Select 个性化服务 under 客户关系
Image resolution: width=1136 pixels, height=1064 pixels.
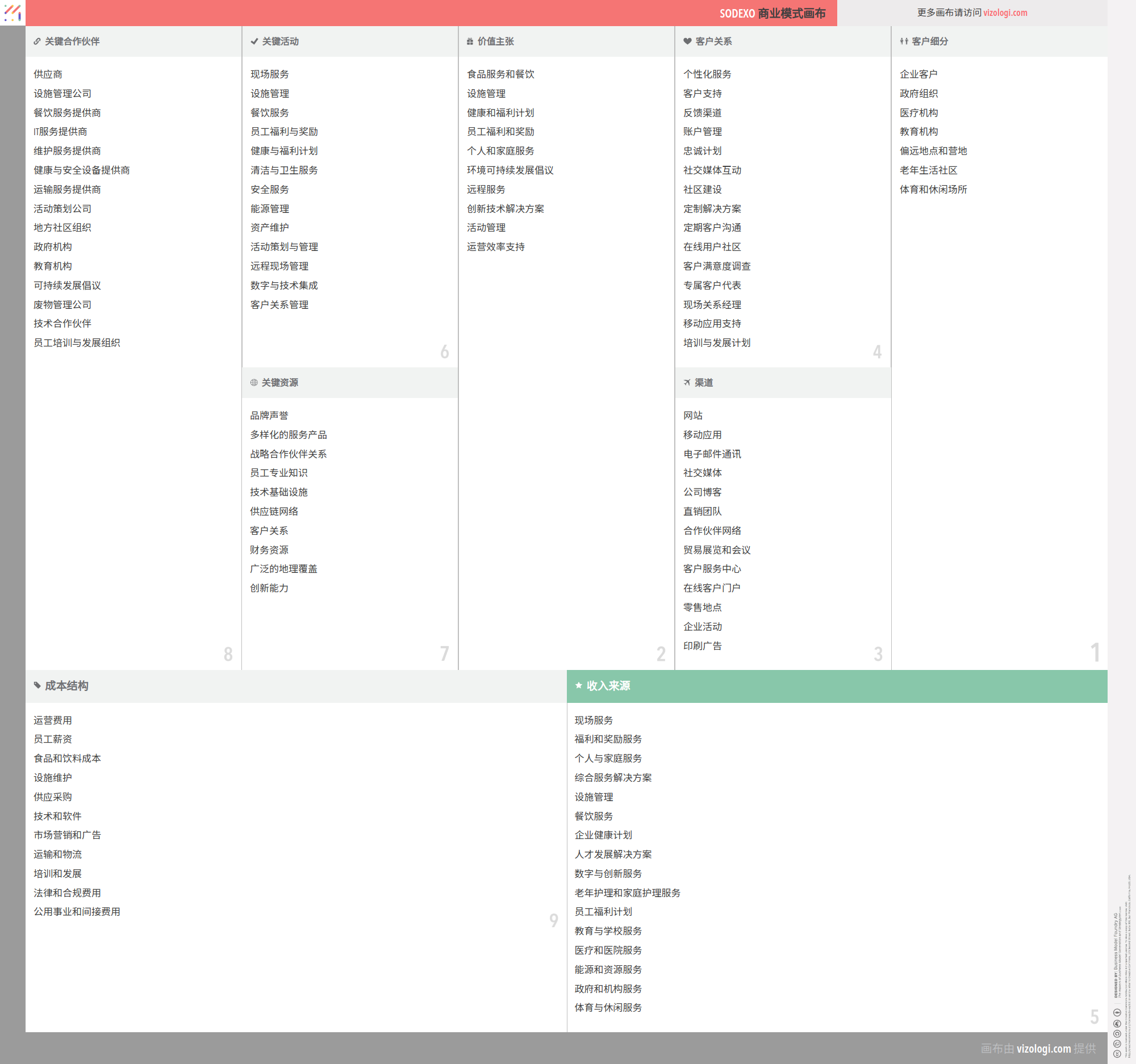[x=707, y=74]
